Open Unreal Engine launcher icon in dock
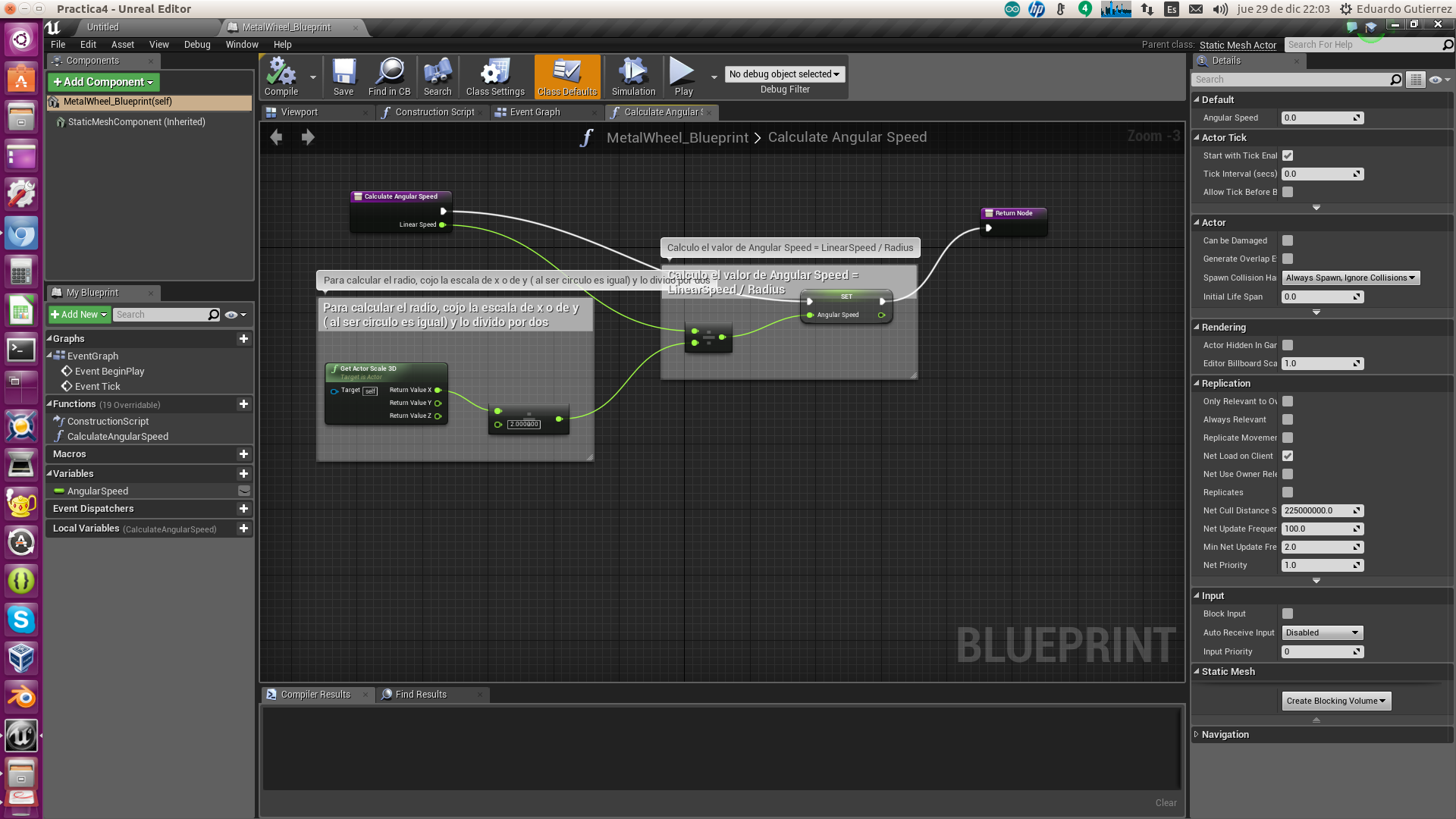Viewport: 1456px width, 819px height. (x=21, y=735)
